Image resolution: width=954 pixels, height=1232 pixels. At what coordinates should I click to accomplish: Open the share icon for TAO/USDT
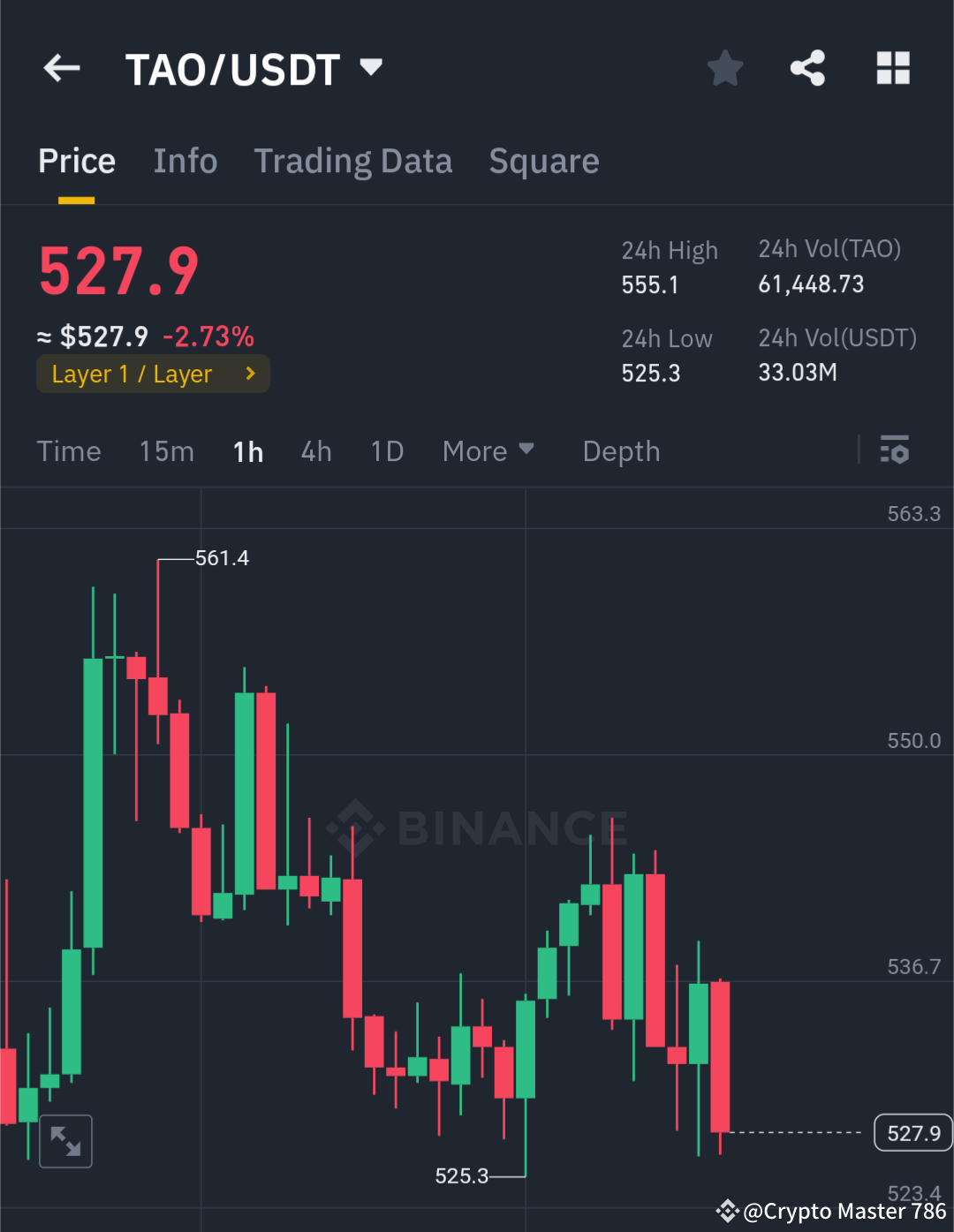[x=806, y=68]
